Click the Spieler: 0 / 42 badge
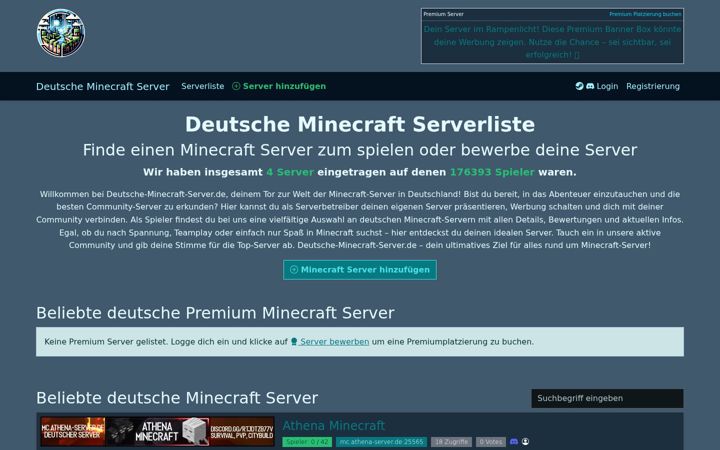The width and height of the screenshot is (720, 450). pos(307,442)
